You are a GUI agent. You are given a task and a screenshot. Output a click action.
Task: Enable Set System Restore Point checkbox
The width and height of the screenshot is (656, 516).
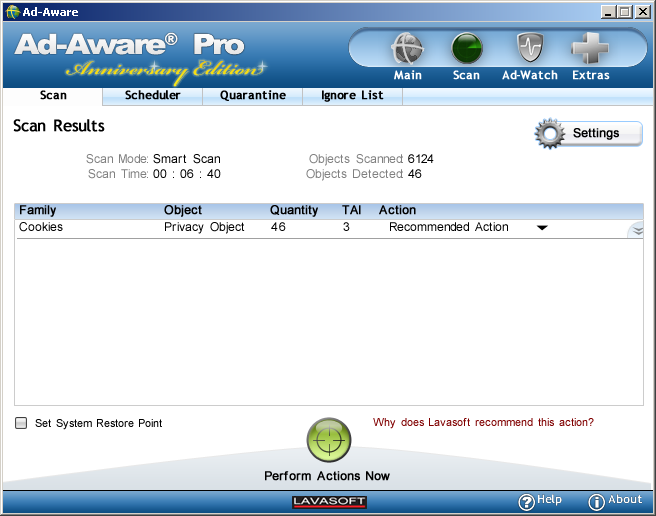[x=21, y=423]
